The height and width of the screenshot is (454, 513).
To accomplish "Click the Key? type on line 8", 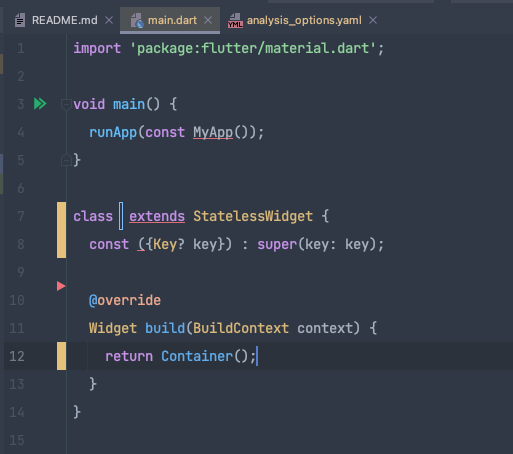I will (x=169, y=244).
